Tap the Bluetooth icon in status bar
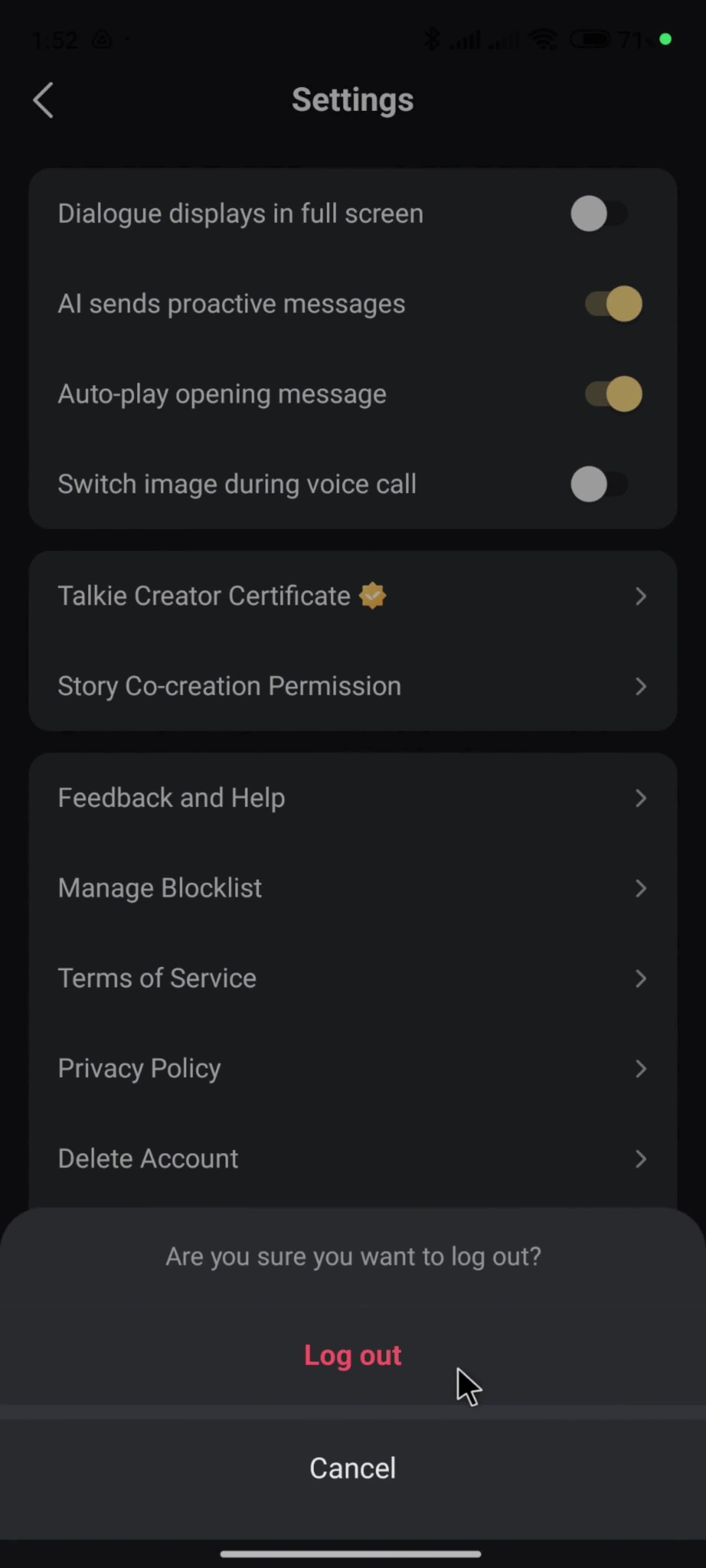 (431, 40)
